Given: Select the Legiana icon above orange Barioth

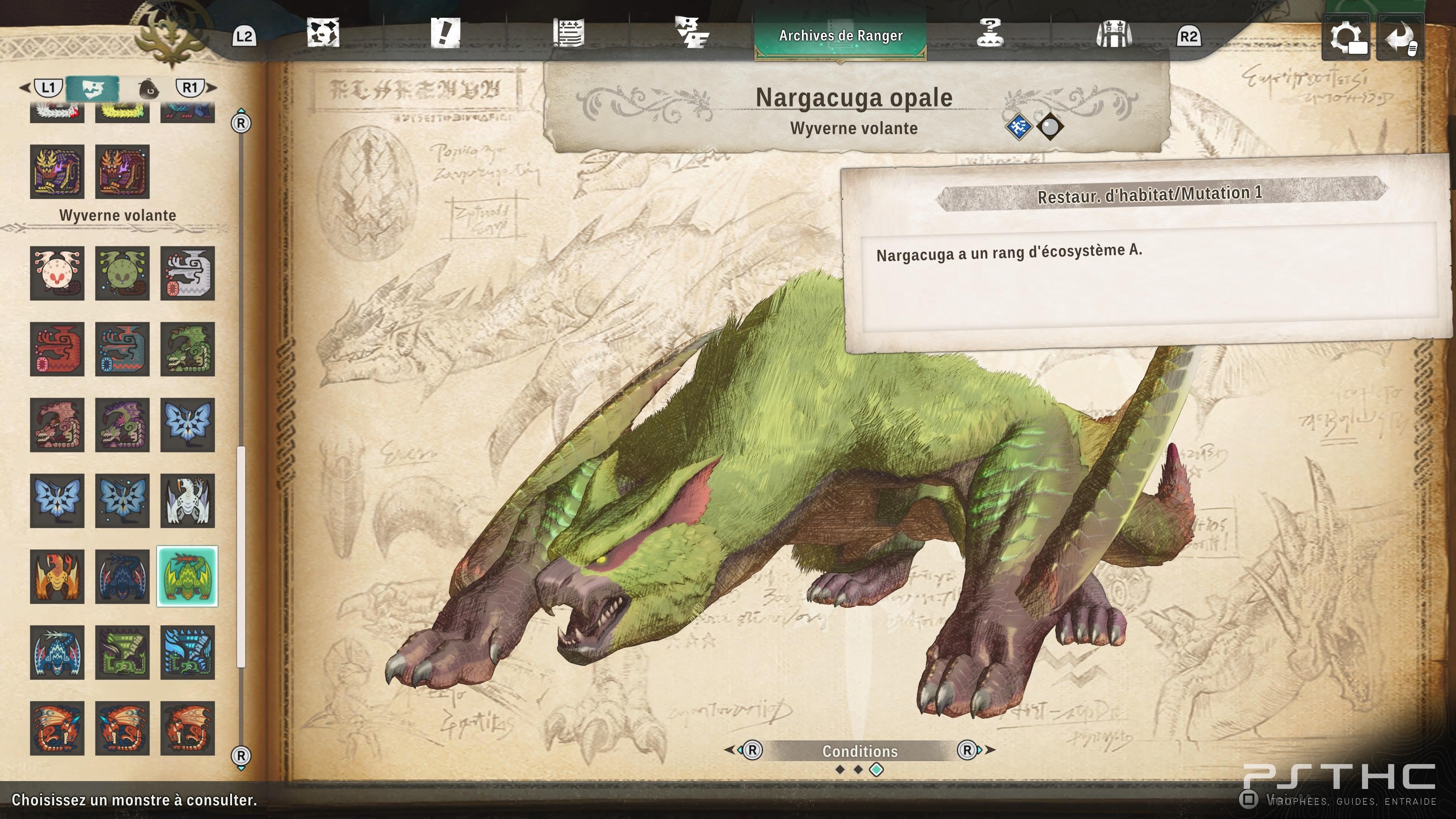Looking at the screenshot, I should pos(57,500).
